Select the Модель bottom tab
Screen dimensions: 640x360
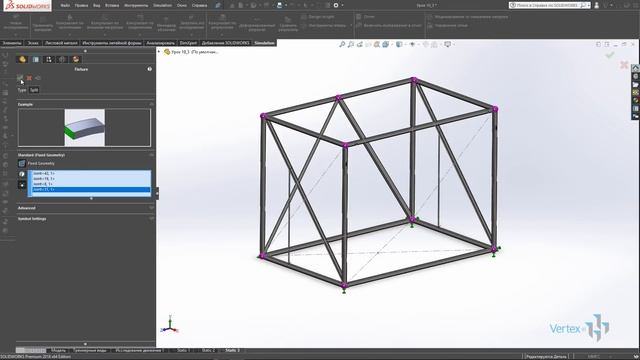[x=58, y=350]
